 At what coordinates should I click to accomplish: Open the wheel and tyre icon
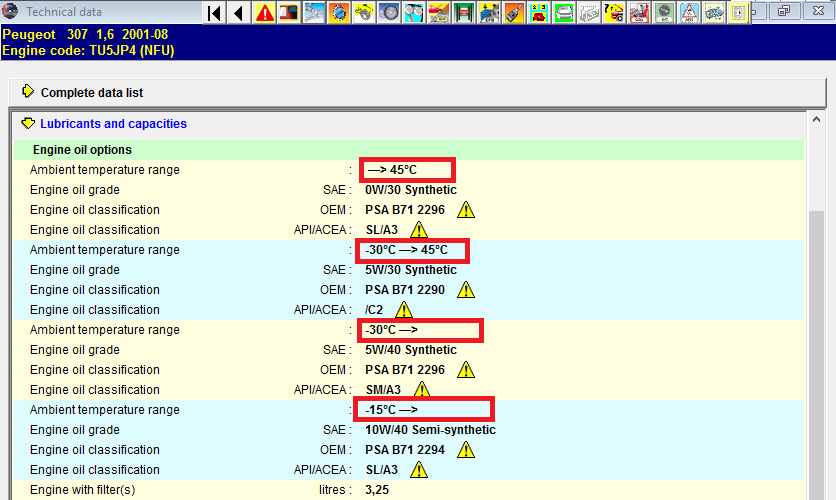389,12
